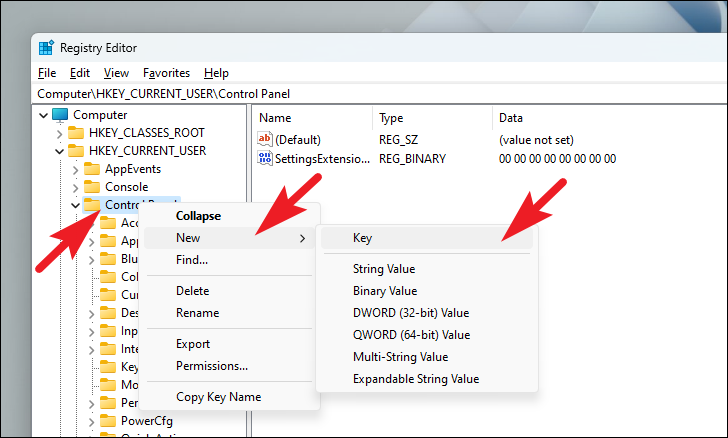728x438 pixels.
Task: Click the AppEvents folder icon
Action: 92,169
